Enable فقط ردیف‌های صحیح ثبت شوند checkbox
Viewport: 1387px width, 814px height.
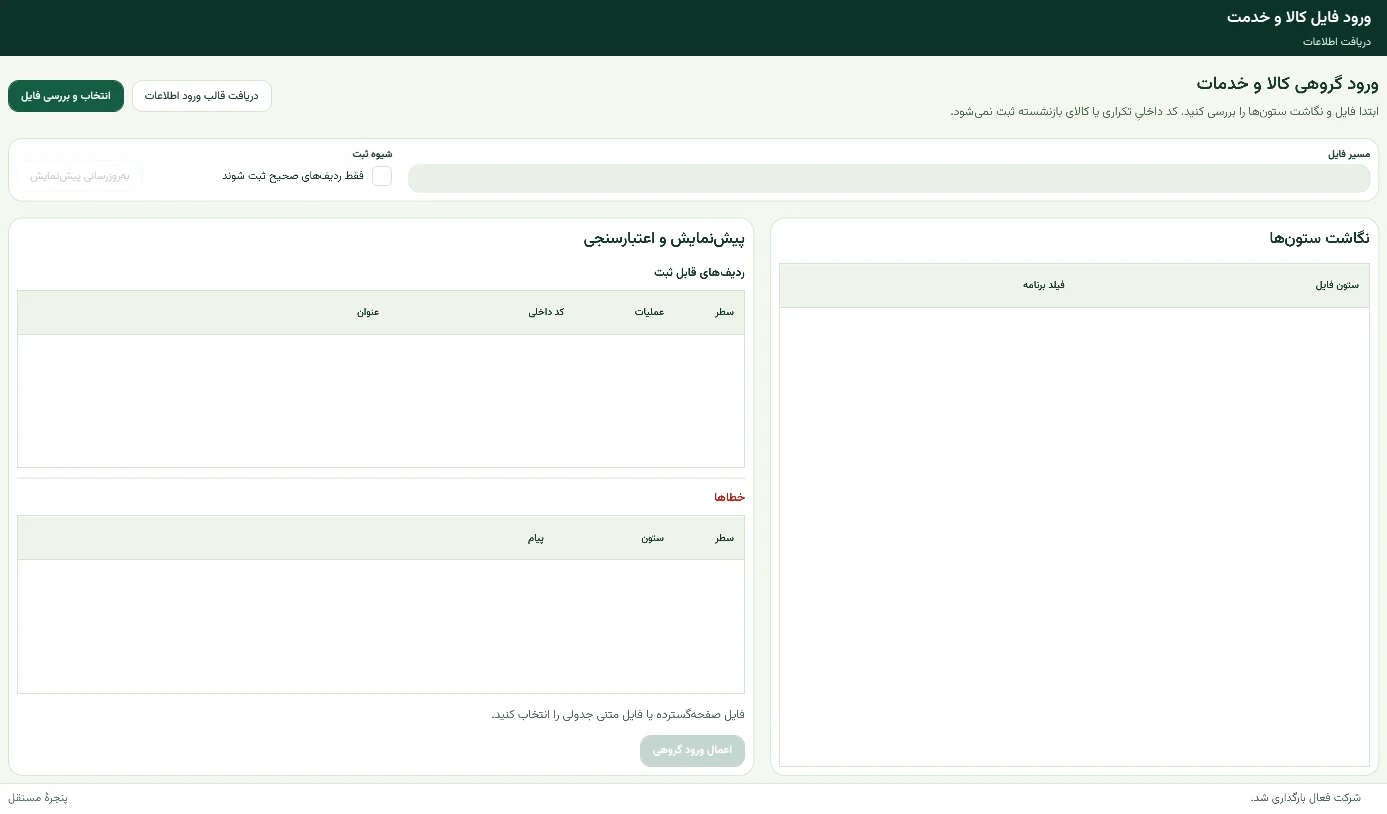coord(382,176)
